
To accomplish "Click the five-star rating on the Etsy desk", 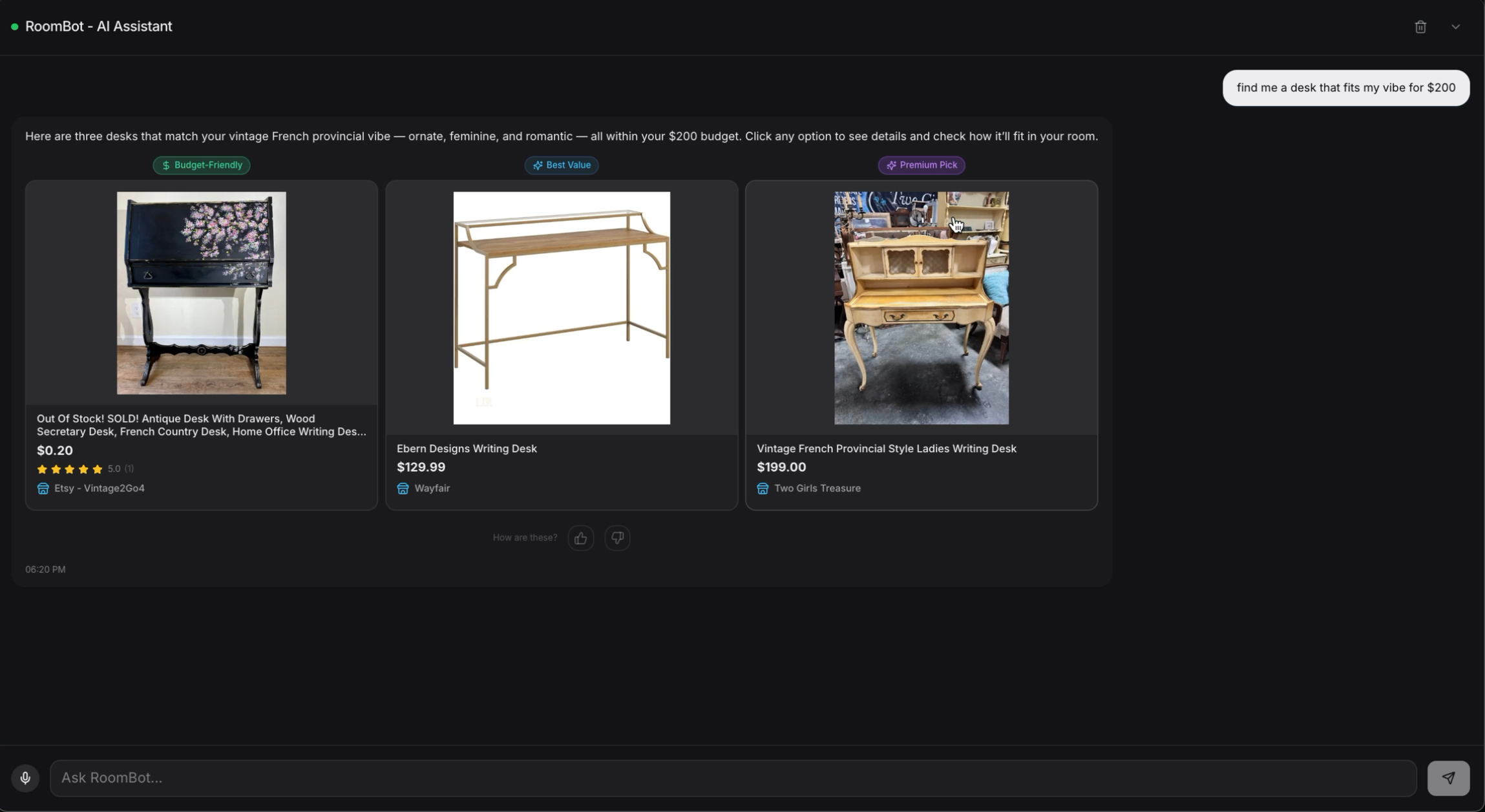I will click(x=70, y=469).
